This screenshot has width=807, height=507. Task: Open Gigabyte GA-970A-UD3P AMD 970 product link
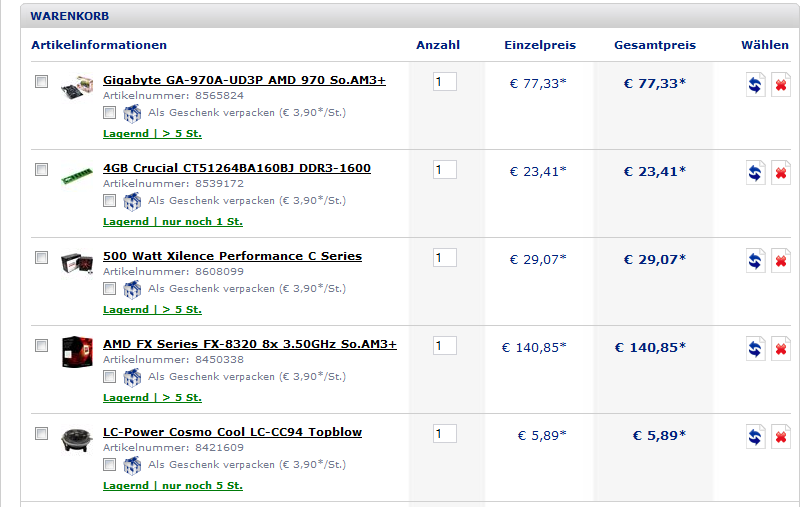click(244, 80)
